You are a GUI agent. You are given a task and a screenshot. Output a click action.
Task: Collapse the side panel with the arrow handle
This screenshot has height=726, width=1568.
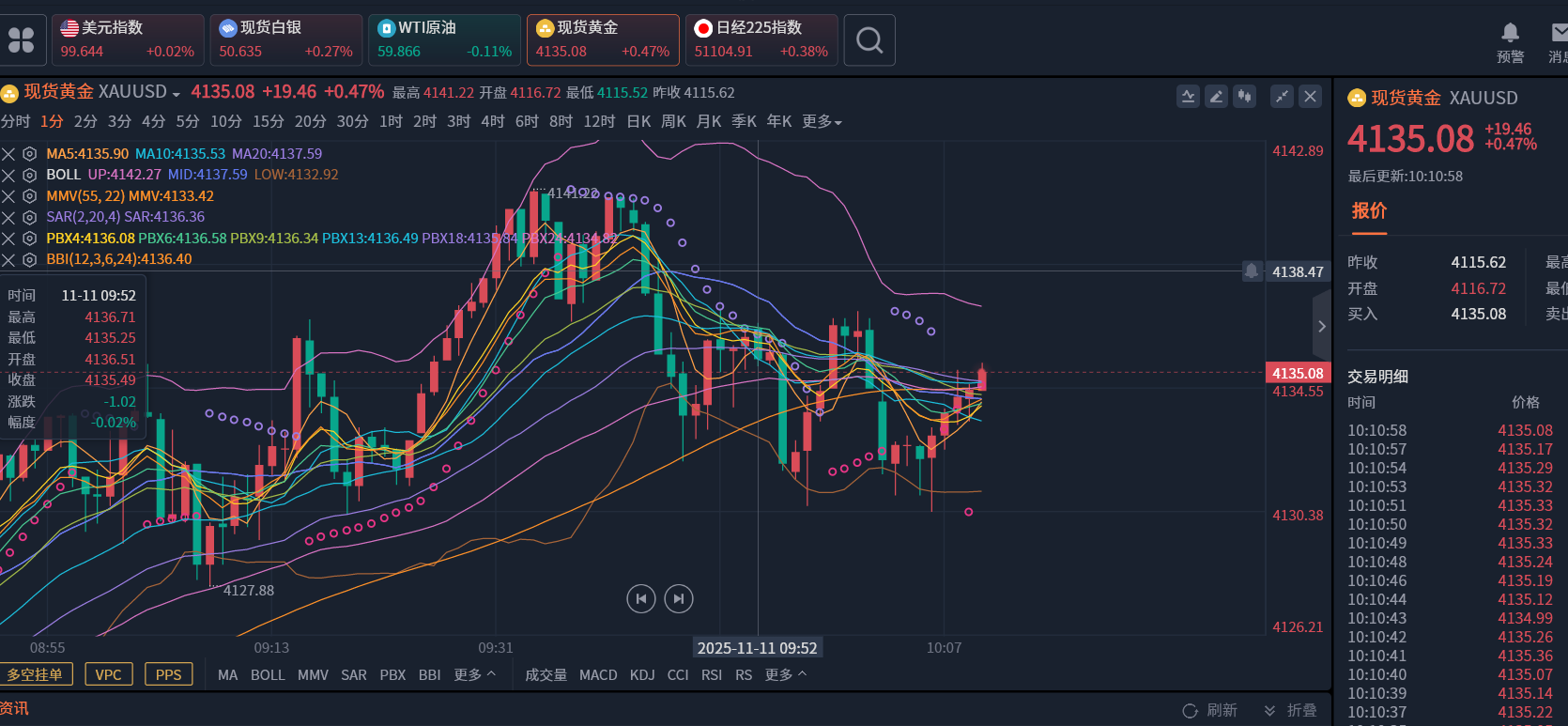coord(1321,326)
